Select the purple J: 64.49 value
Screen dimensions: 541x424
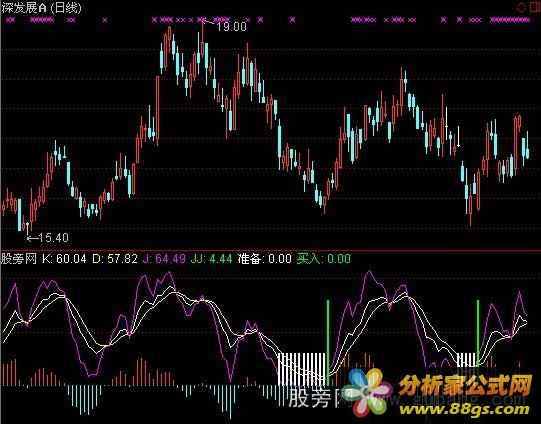coord(164,258)
